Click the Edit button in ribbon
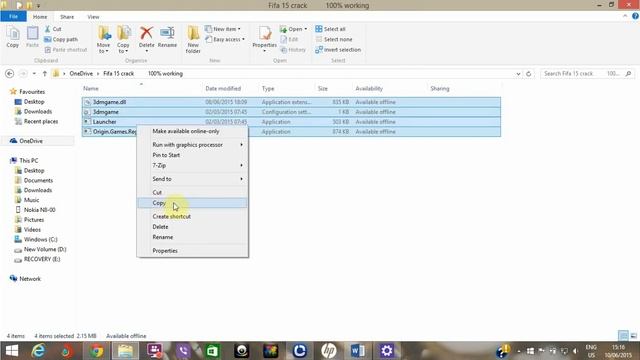This screenshot has height=360, width=640. click(289, 39)
